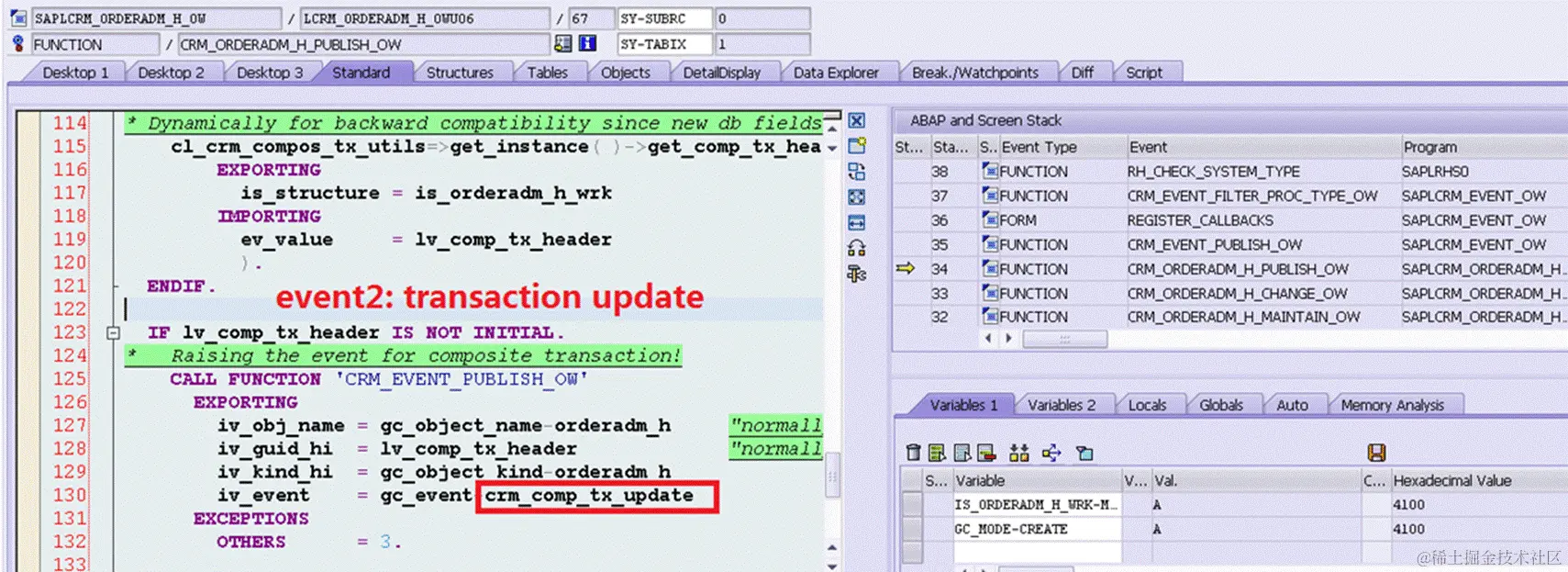Image resolution: width=1568 pixels, height=572 pixels.
Task: Open the Objects tab
Action: tap(625, 73)
